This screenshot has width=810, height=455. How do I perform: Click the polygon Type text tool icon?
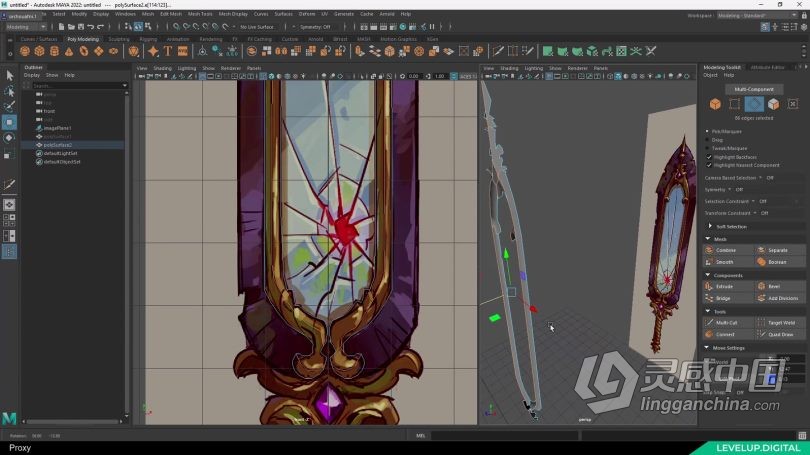click(168, 51)
